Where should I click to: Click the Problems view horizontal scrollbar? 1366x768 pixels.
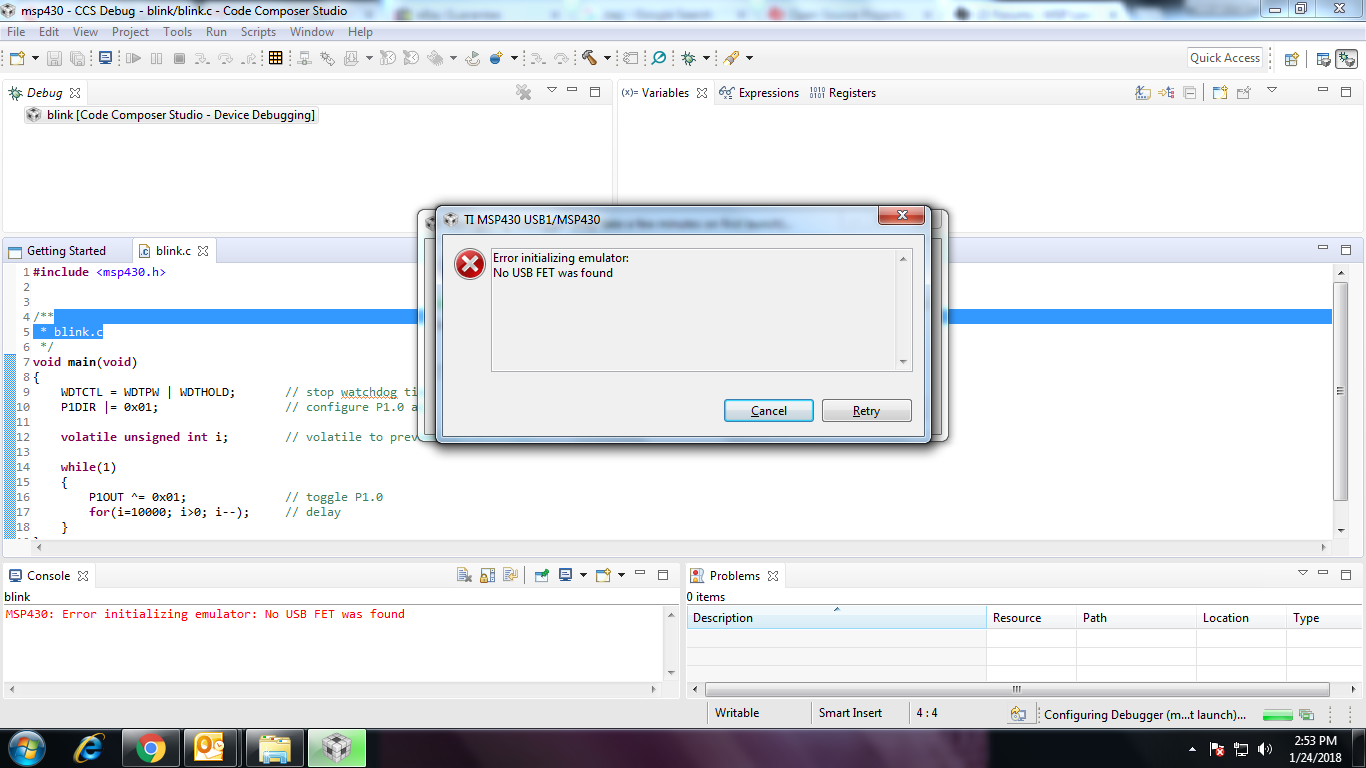click(1016, 689)
